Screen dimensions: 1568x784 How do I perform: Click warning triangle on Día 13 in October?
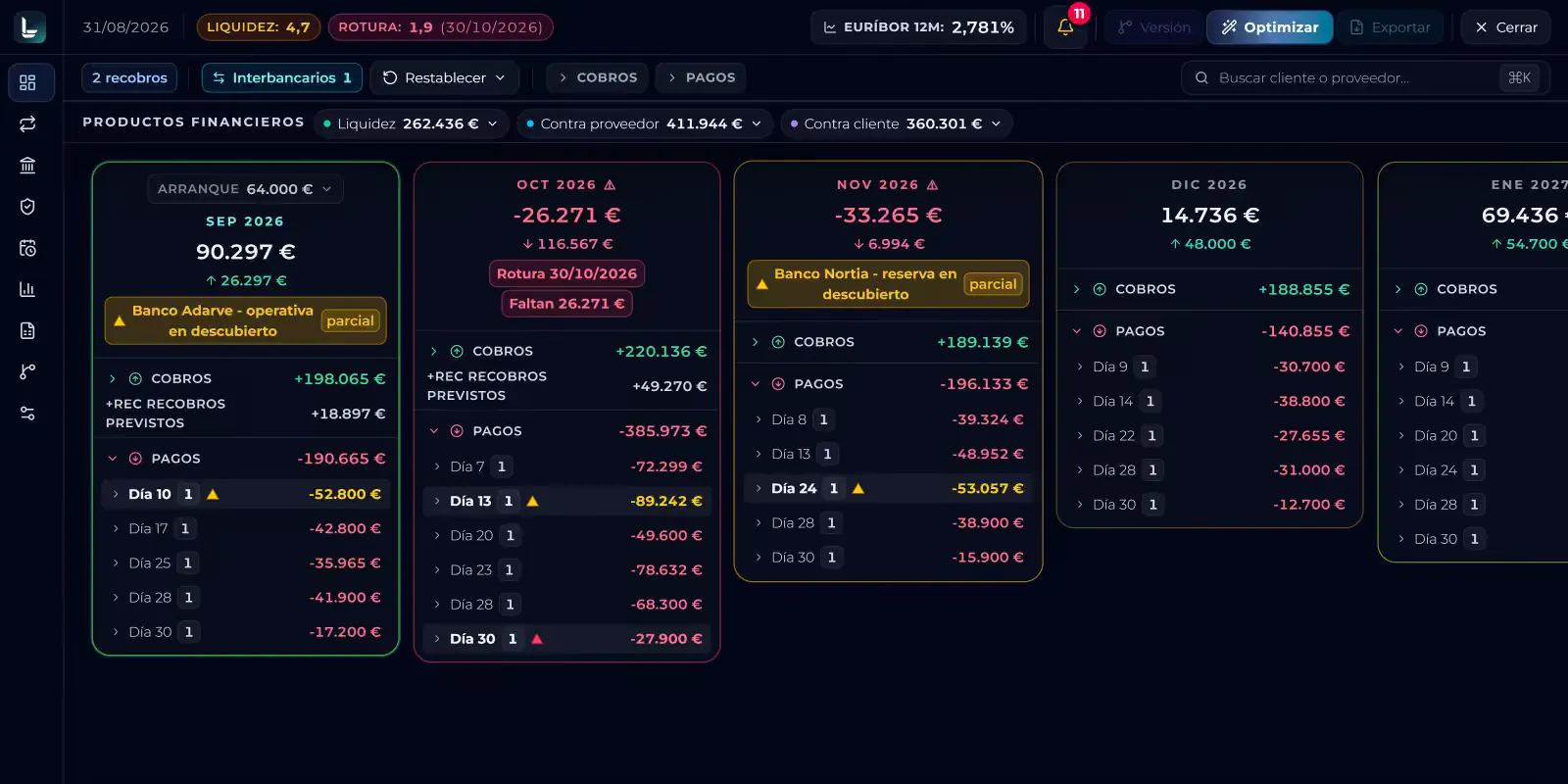point(533,501)
